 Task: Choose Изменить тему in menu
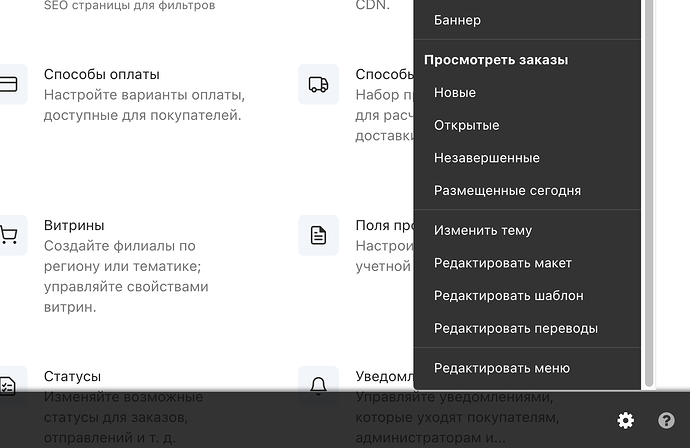click(x=527, y=231)
